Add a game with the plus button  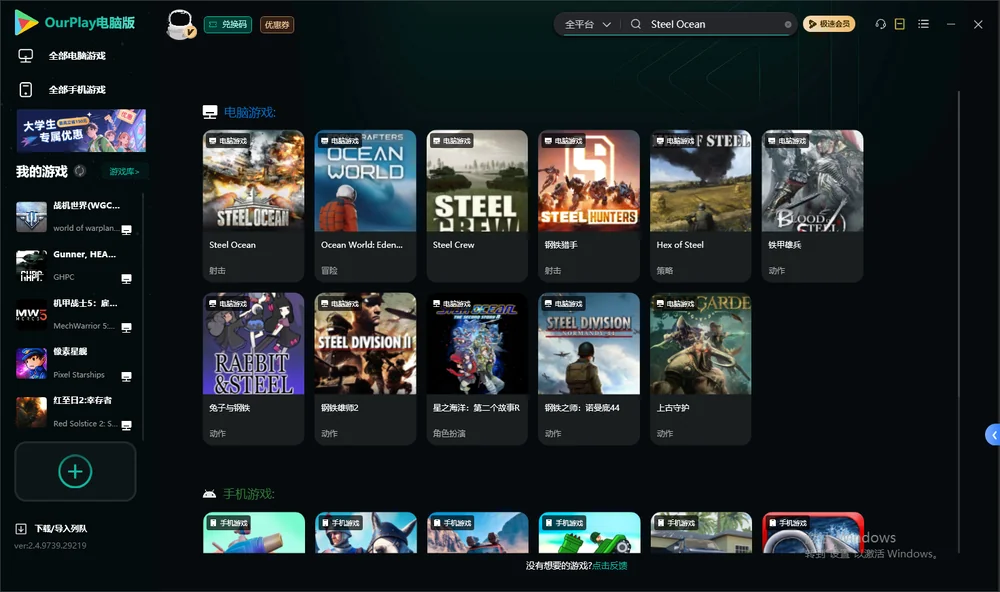point(75,471)
